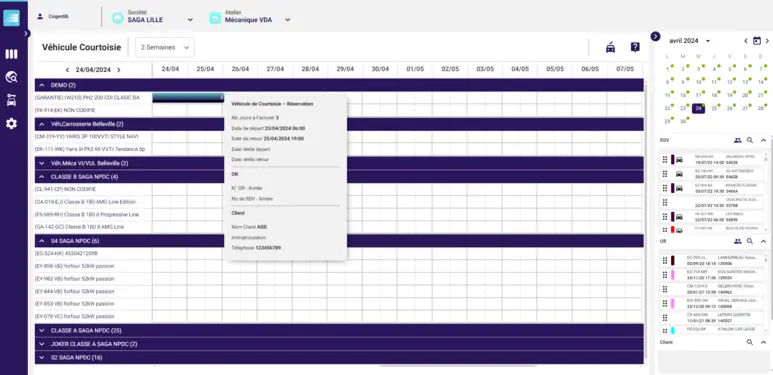
Task: Open the hamburger menu in the sidebar
Action: 11,18
